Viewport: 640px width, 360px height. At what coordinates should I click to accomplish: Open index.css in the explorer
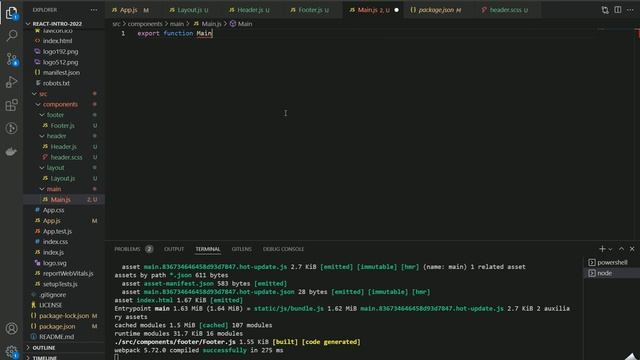[55, 242]
